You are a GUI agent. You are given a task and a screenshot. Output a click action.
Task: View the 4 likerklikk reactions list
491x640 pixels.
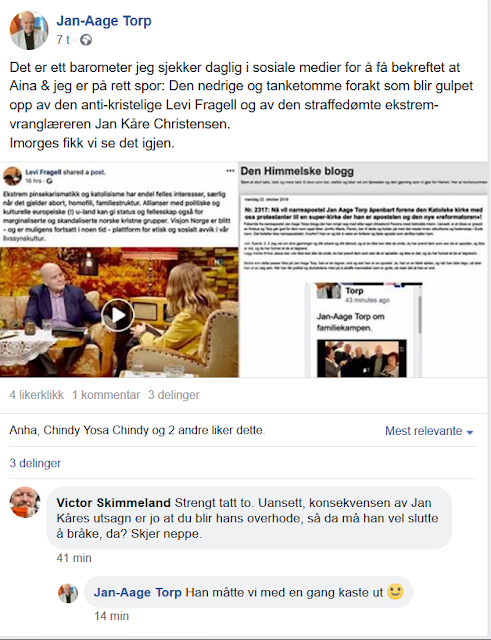tap(36, 395)
